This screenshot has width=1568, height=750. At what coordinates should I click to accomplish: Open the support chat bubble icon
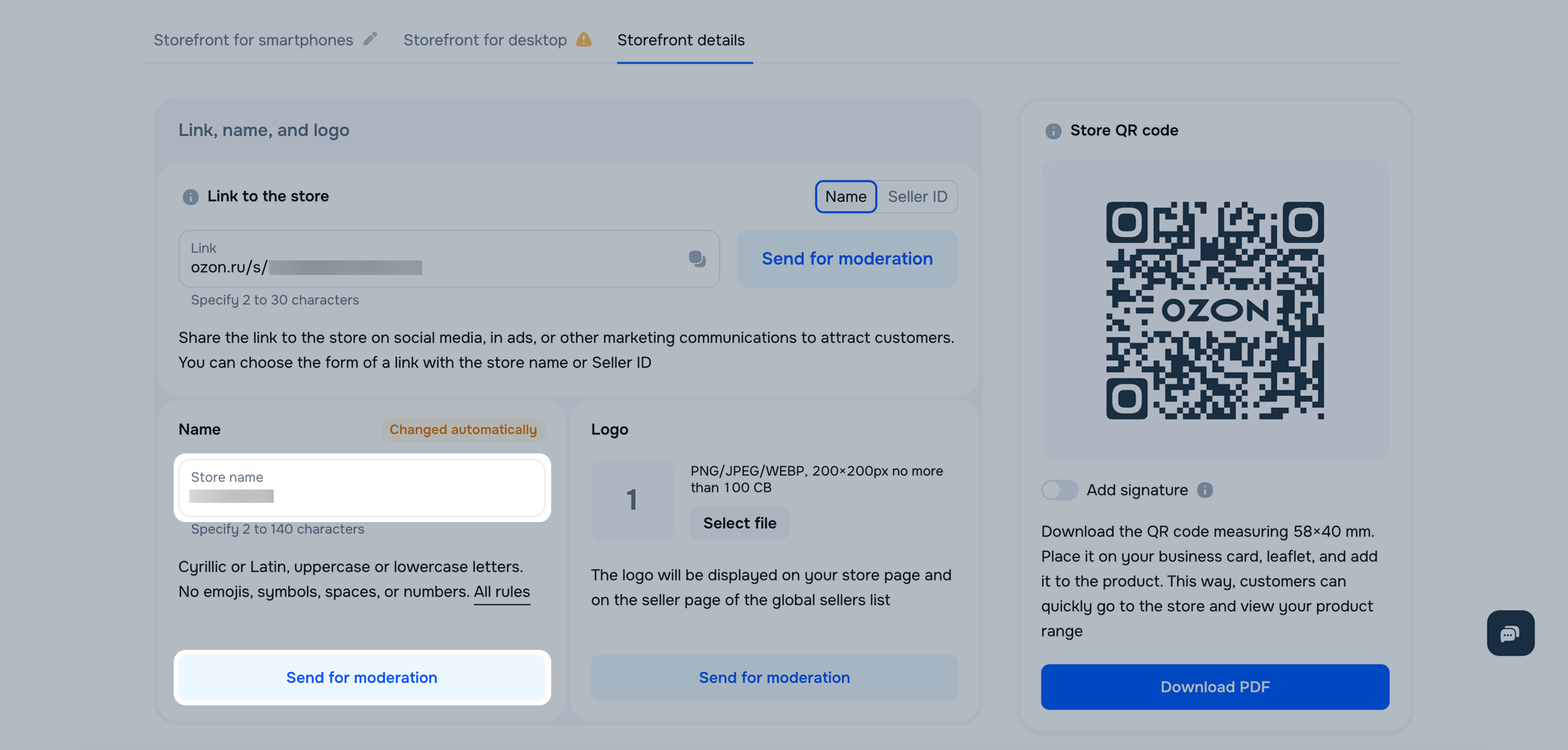(1510, 633)
